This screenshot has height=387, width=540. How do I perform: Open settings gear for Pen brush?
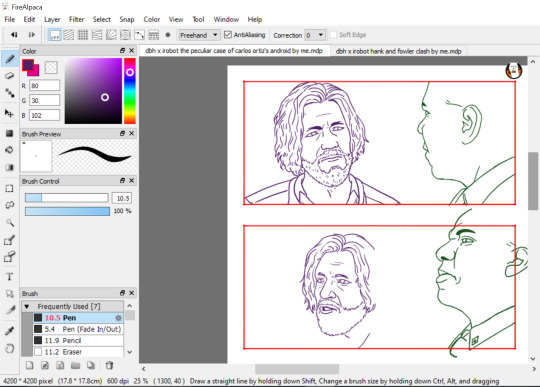click(118, 318)
